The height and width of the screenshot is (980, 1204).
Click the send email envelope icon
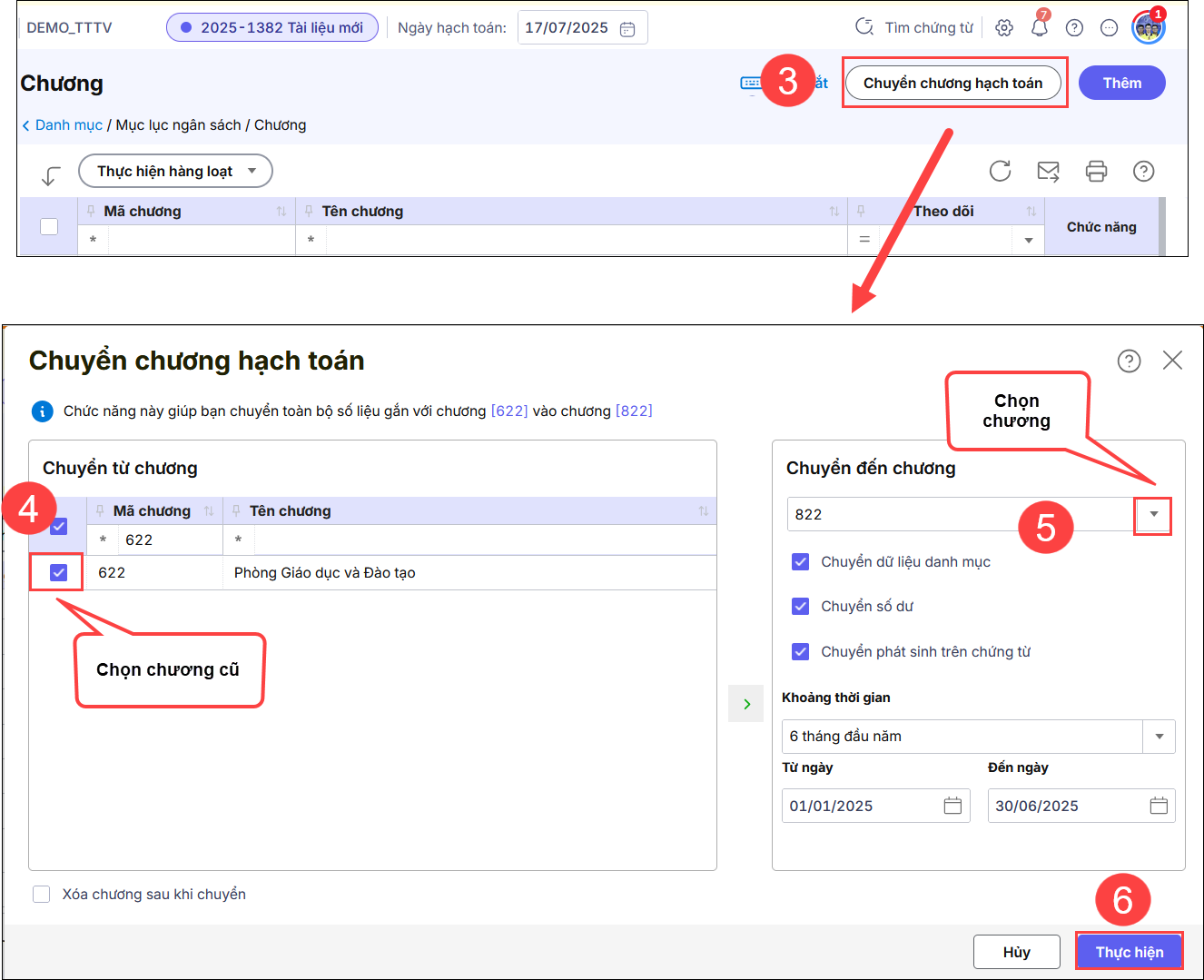1048,171
